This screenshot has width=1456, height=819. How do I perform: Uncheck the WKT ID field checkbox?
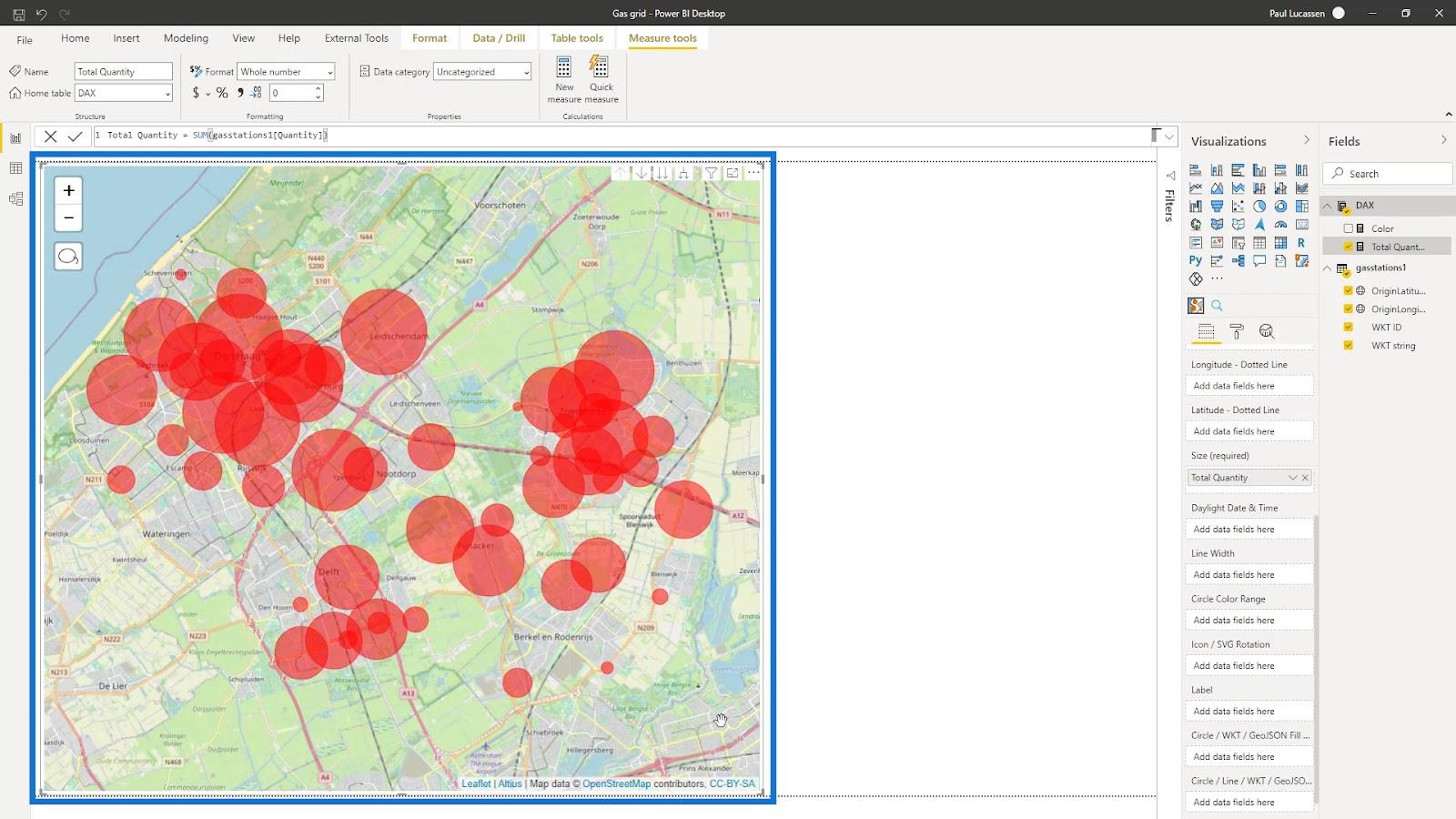click(1349, 327)
